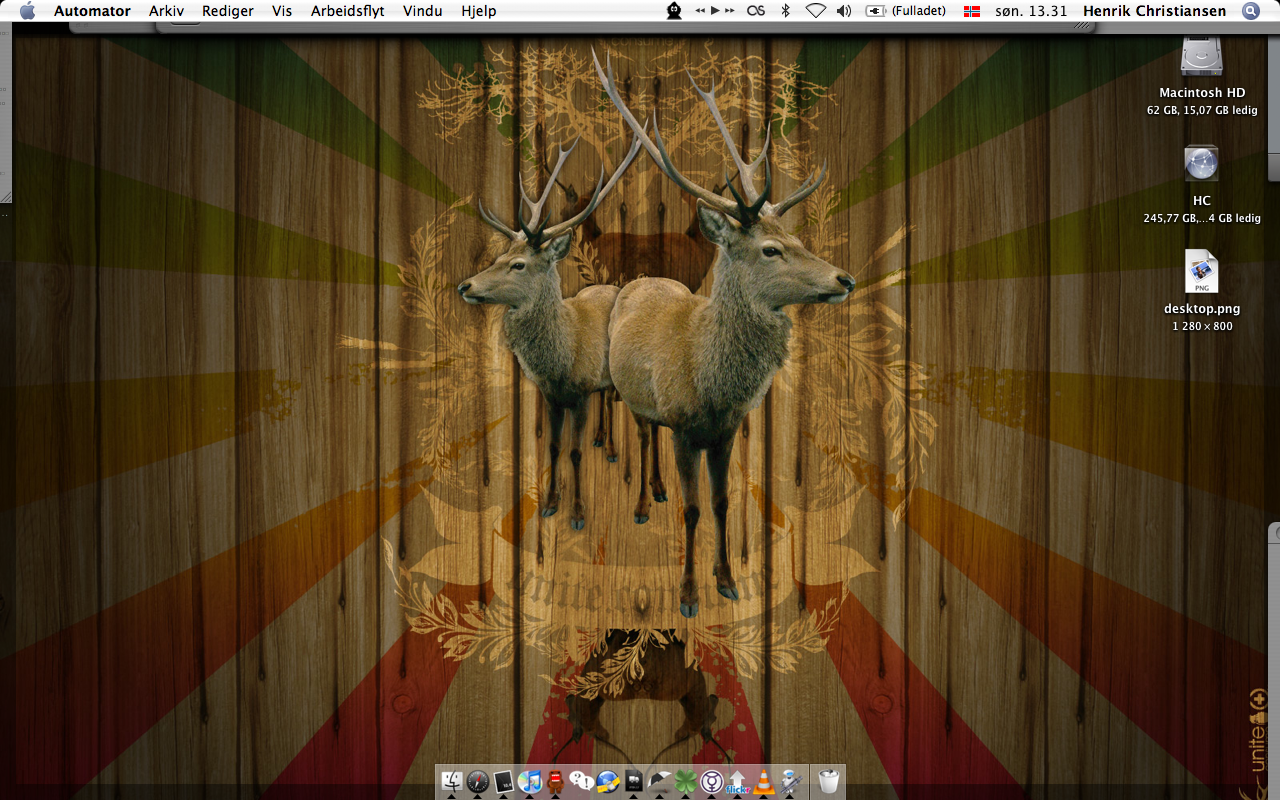Open the battery status (Fulladet) menu
This screenshot has height=800, width=1280.
pos(905,11)
